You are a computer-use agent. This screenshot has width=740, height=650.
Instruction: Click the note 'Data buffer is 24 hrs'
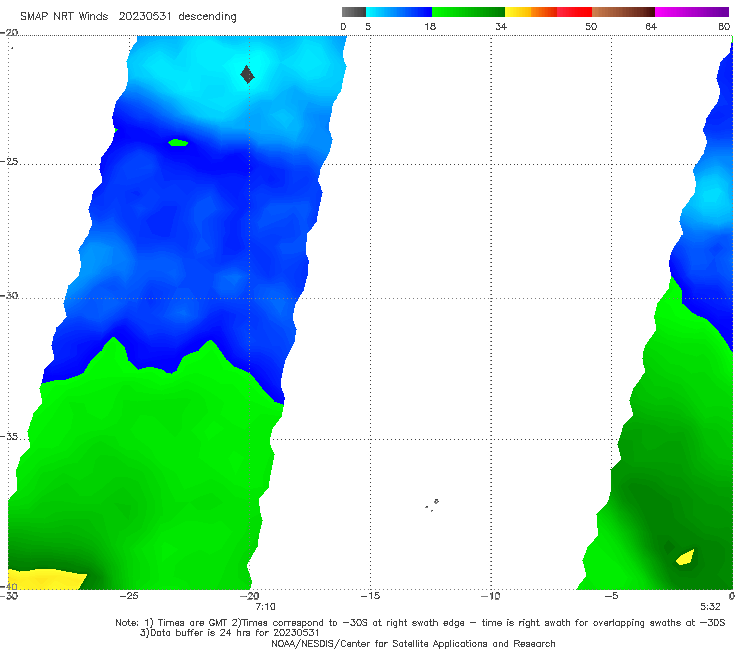tap(202, 633)
